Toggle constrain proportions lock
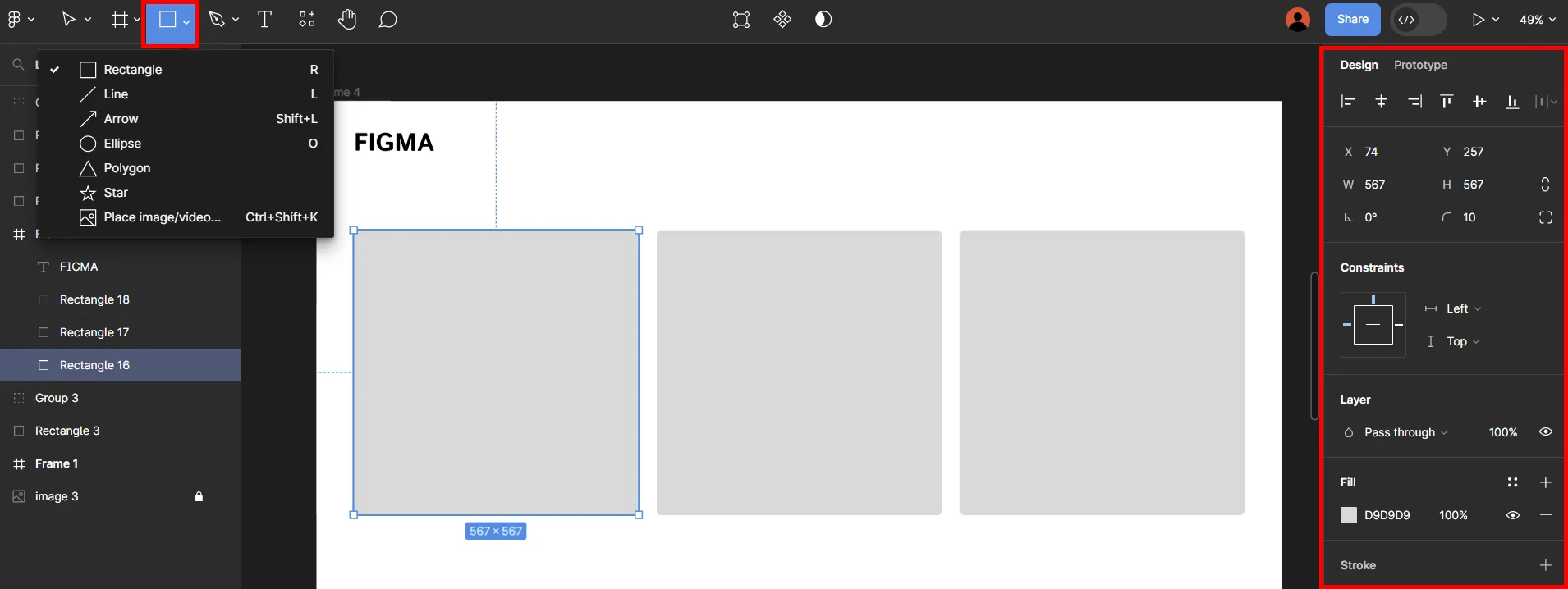The height and width of the screenshot is (589, 1568). point(1546,185)
